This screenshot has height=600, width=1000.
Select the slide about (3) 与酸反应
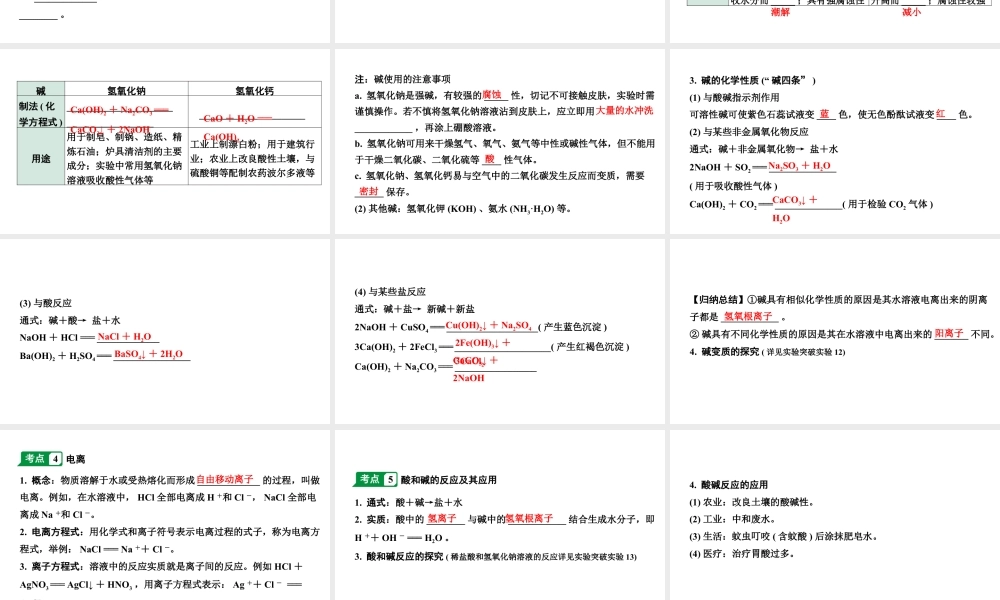[165, 330]
